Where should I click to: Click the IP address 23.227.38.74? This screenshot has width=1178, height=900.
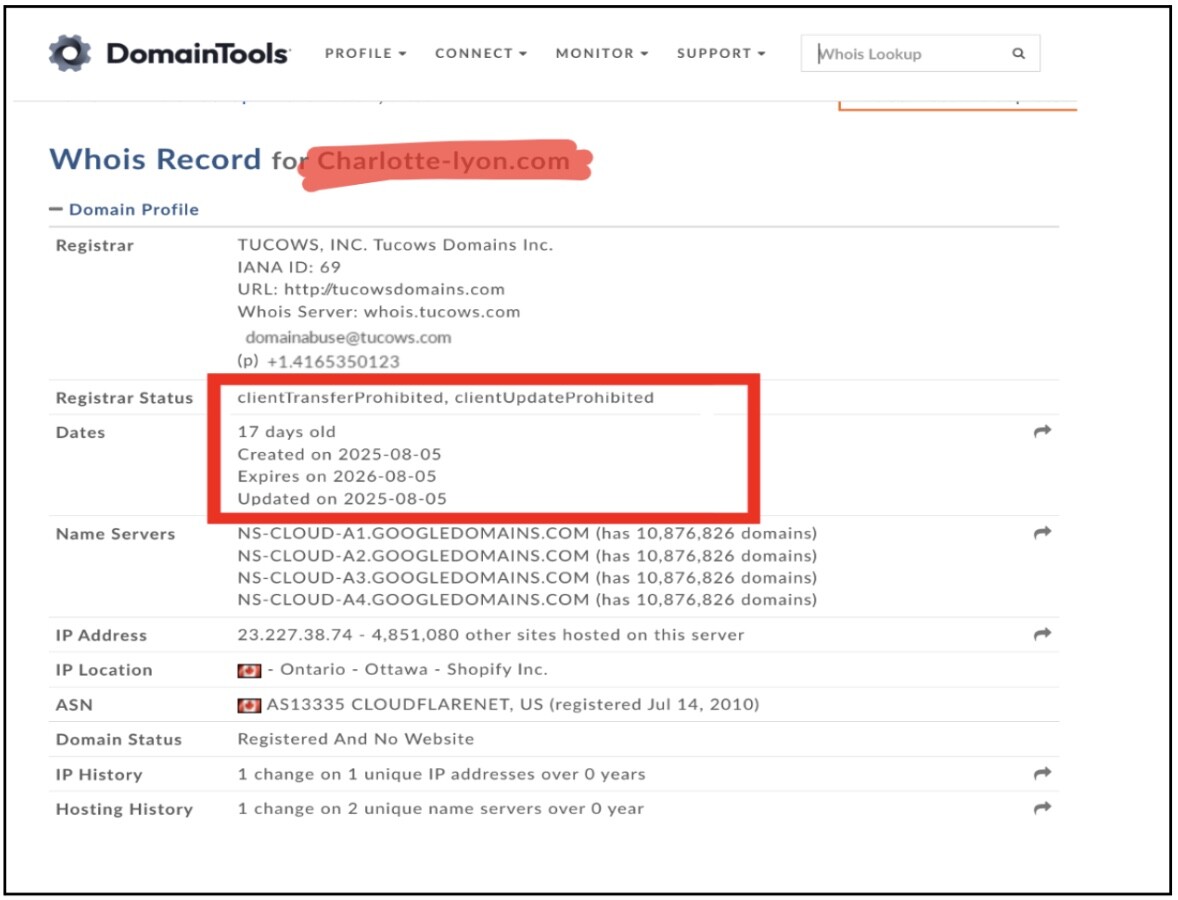(x=294, y=635)
